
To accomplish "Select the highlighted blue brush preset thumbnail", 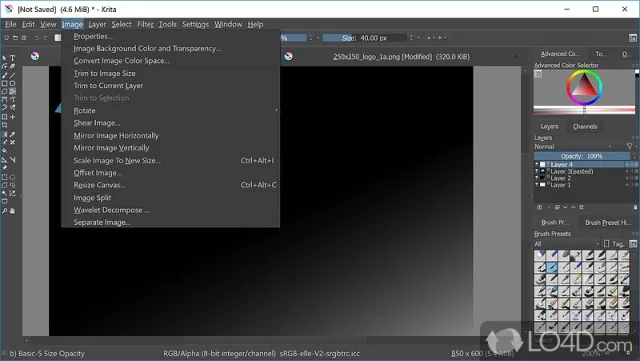I will point(552,267).
